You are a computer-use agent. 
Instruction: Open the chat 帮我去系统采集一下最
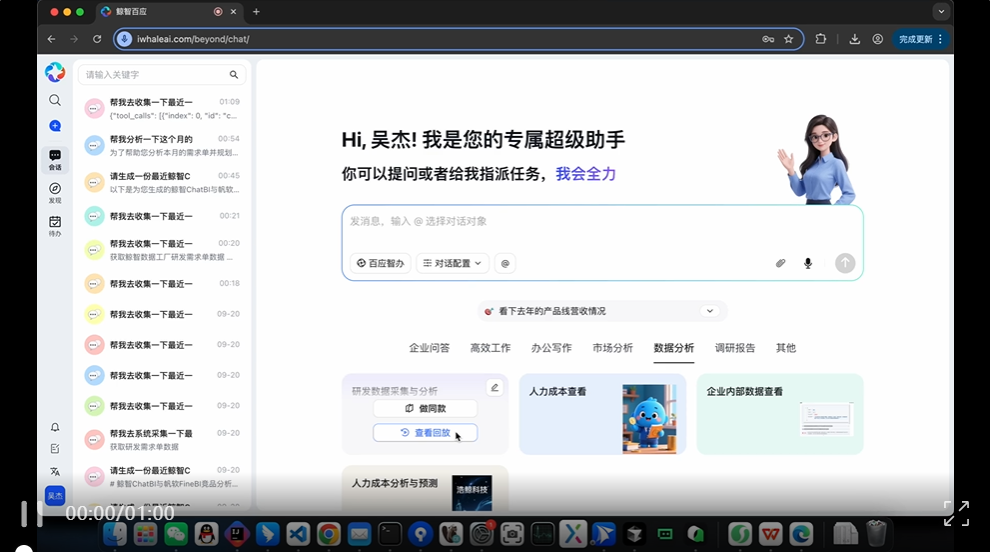162,440
